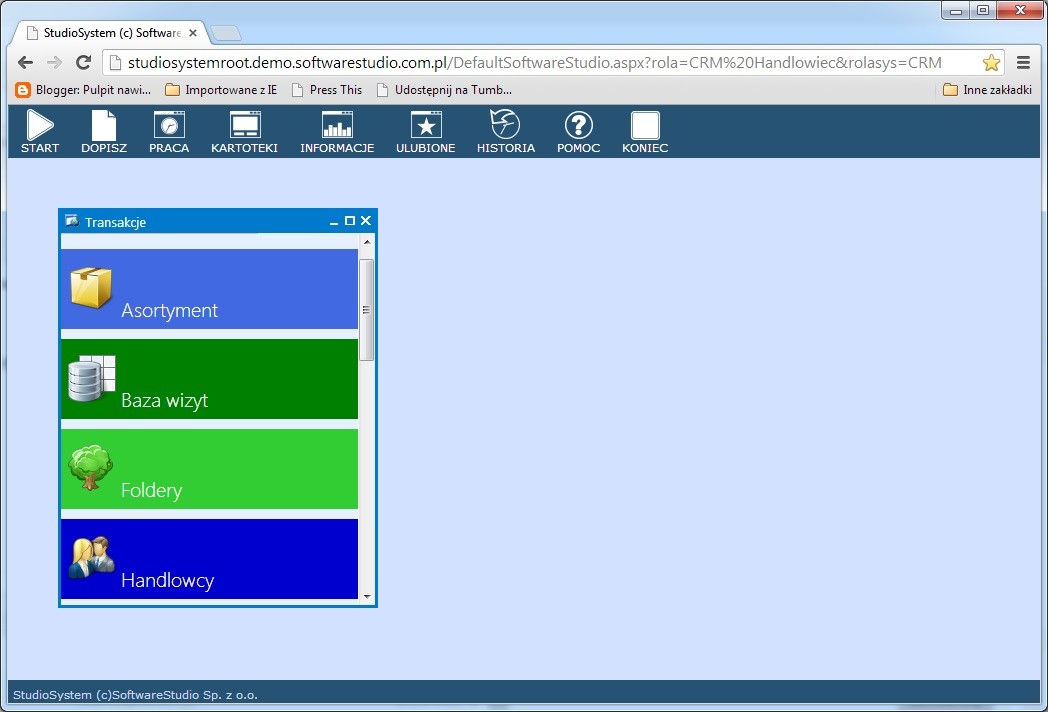The image size is (1048, 712).
Task: Click Press This bookmark
Action: pos(327,90)
